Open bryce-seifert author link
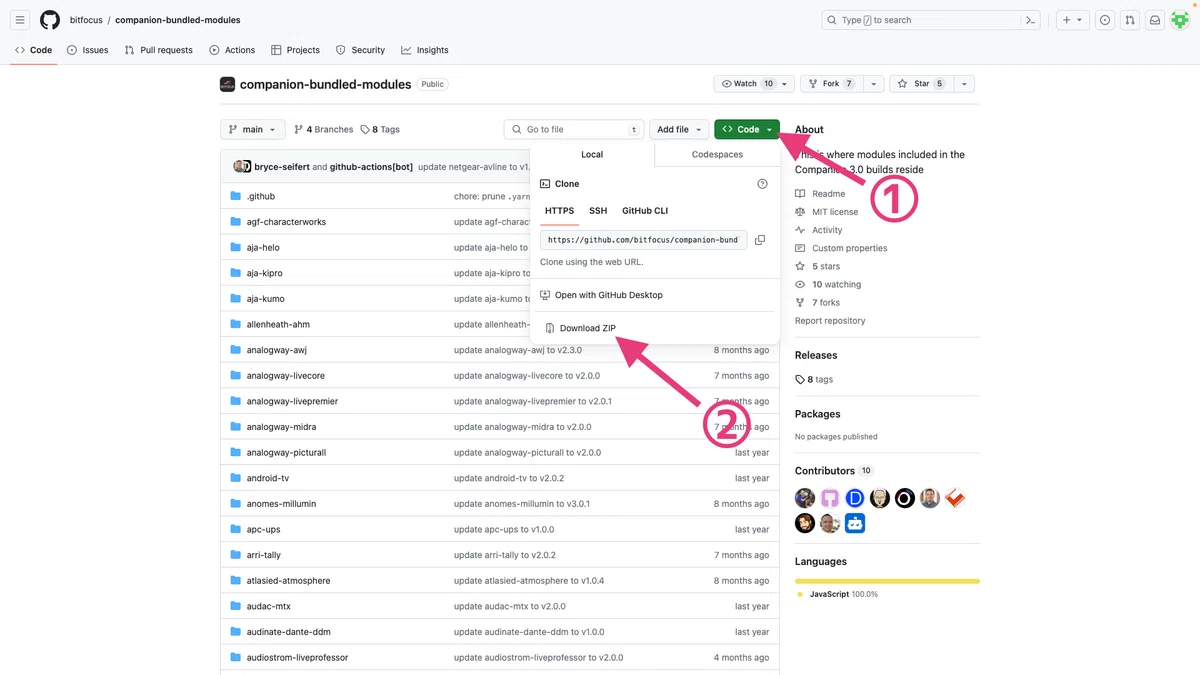Screen dimensions: 1200x675 281,167
